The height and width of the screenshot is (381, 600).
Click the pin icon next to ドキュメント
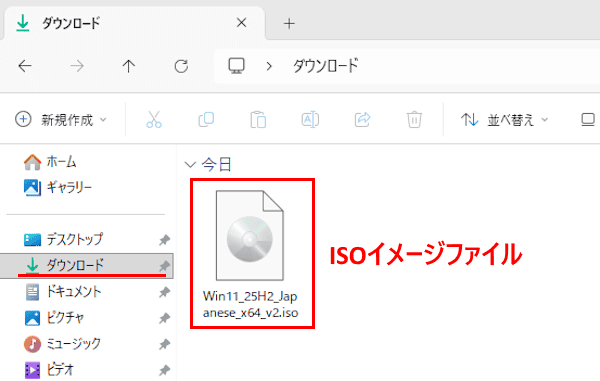165,293
